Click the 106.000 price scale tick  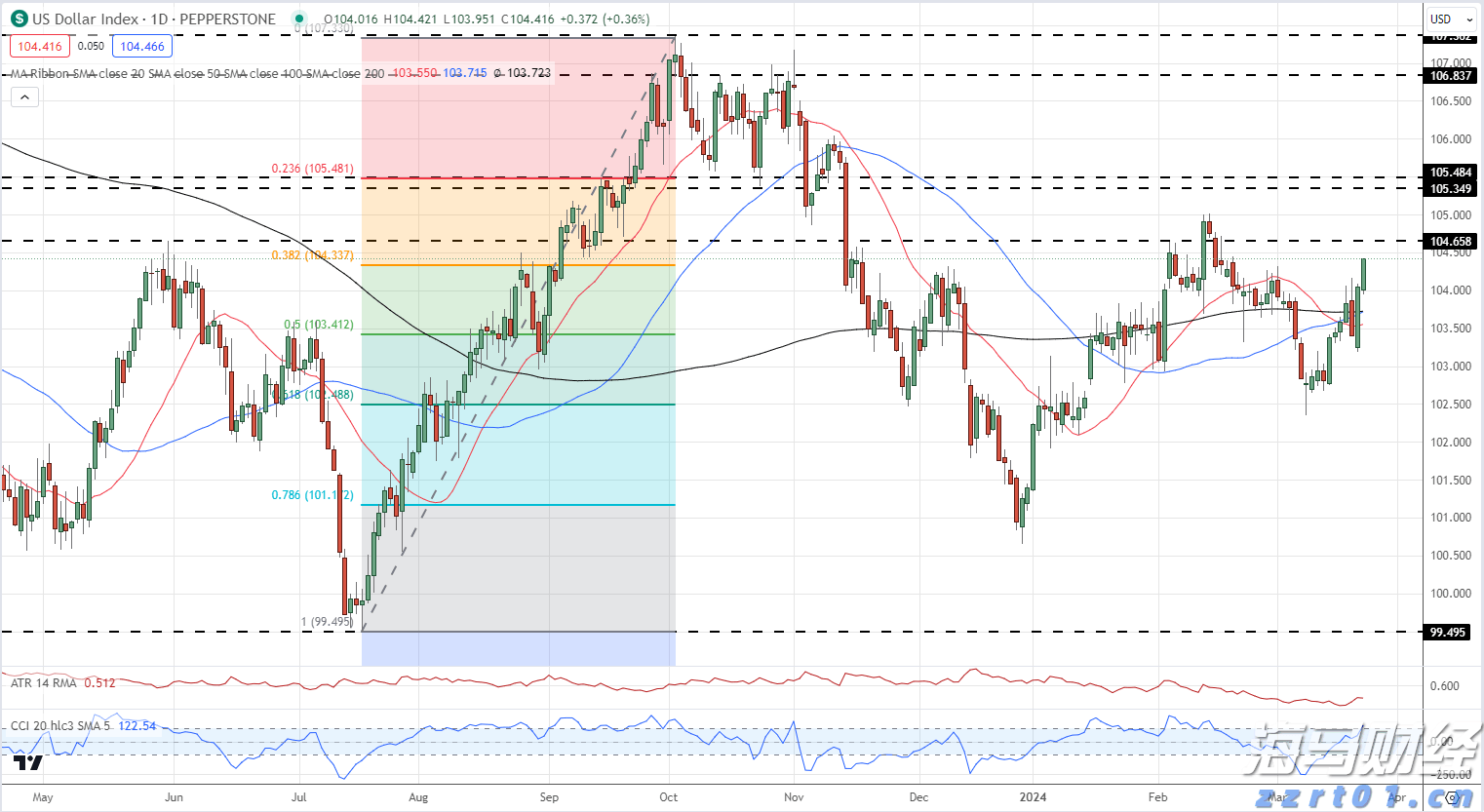(1450, 139)
